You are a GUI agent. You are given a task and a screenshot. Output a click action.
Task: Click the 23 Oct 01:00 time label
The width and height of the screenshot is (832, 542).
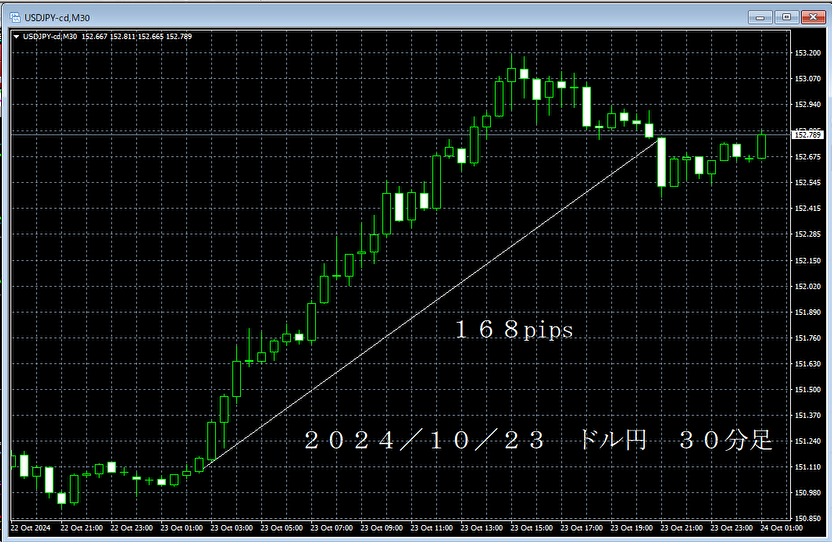[181, 528]
